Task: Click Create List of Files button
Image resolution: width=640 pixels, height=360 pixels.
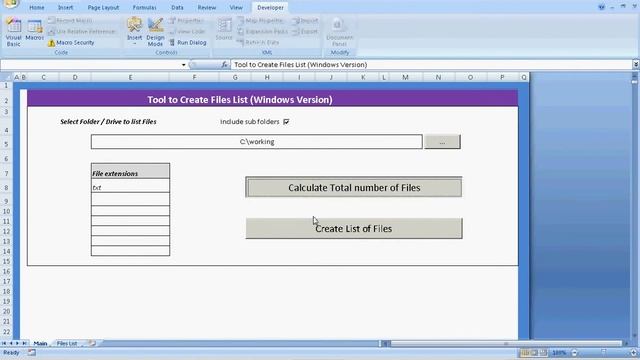Action: pos(354,228)
